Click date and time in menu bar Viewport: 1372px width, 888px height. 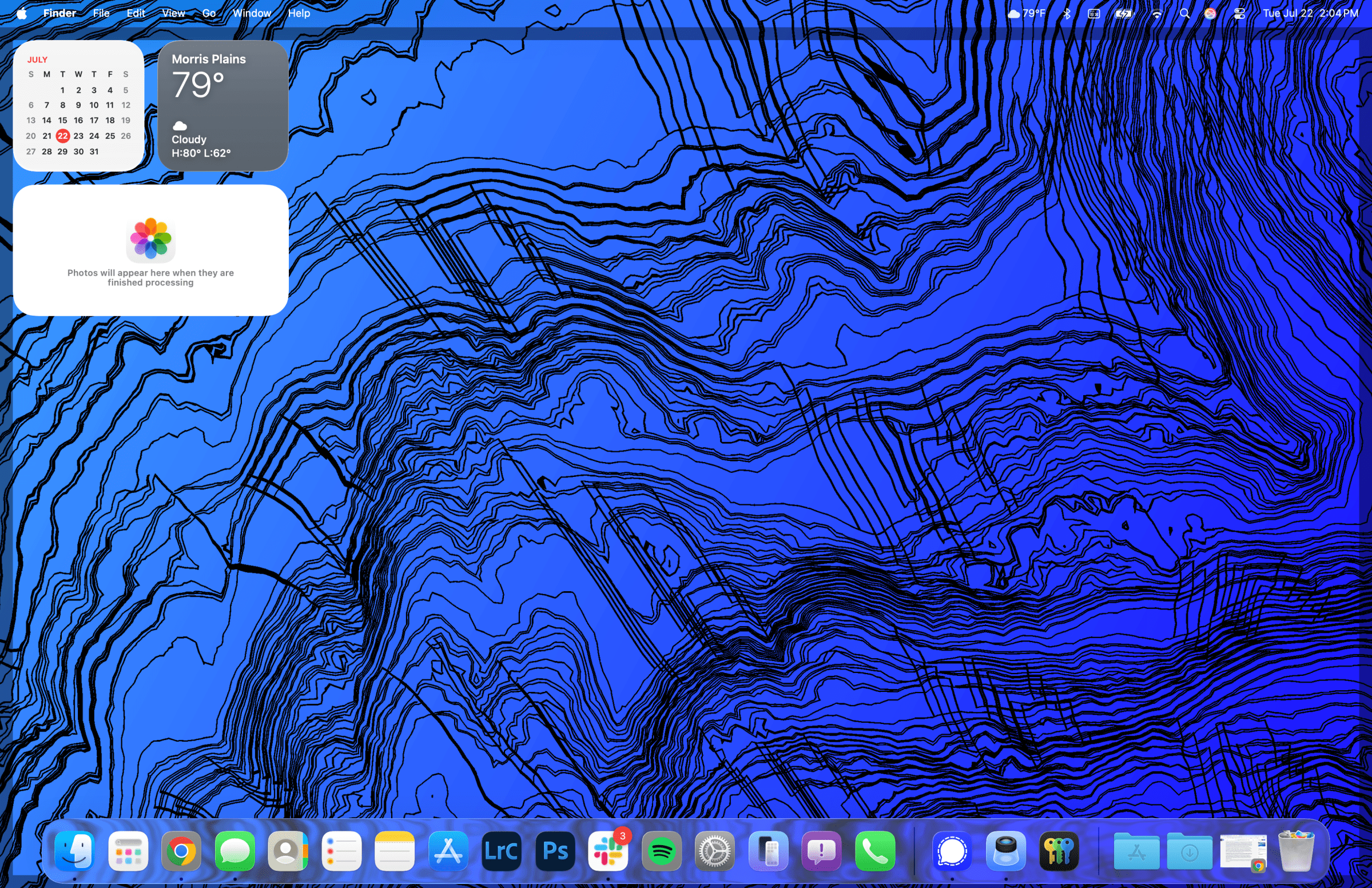click(1310, 13)
